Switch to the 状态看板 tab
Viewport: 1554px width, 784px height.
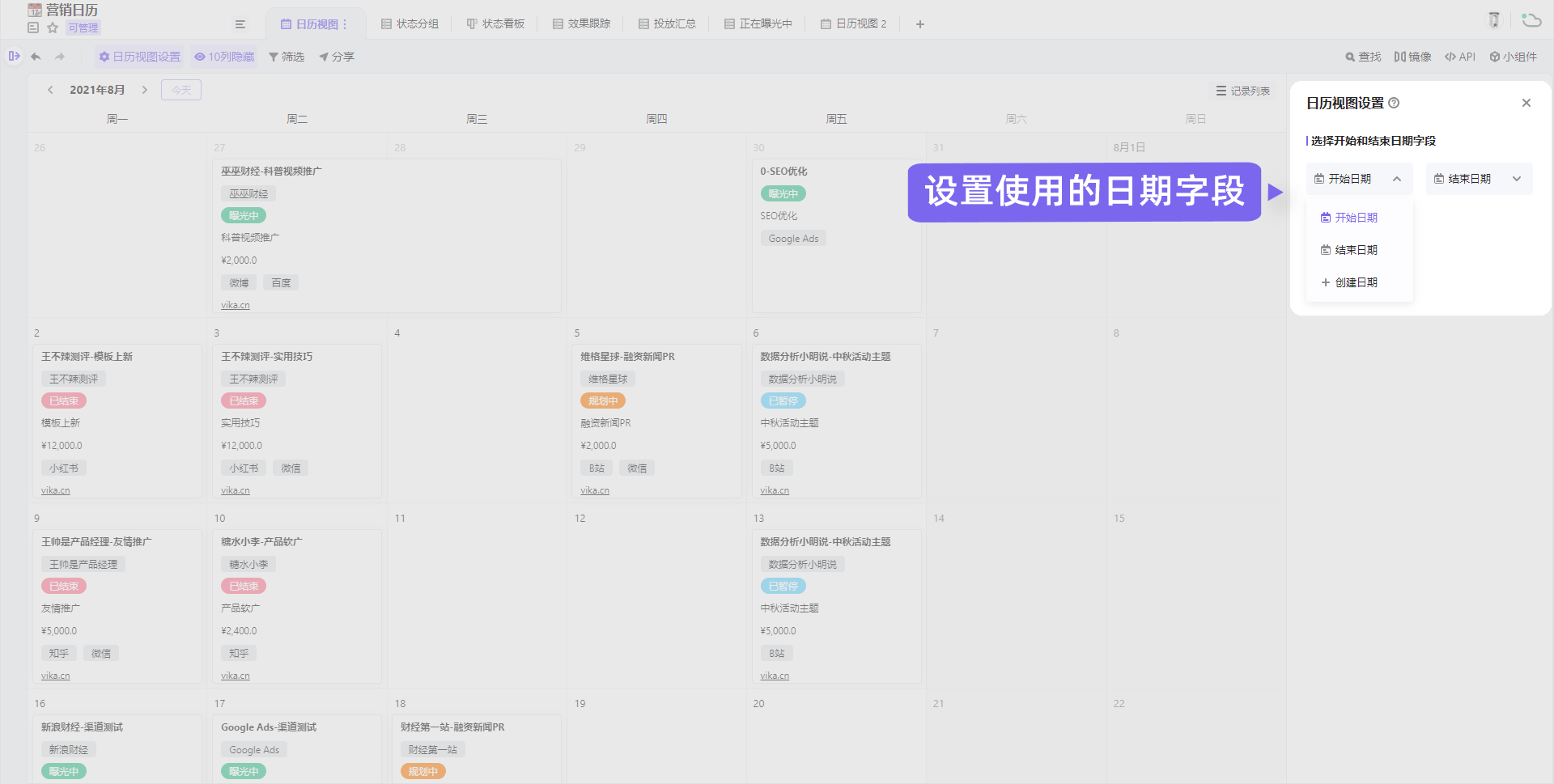pos(495,24)
